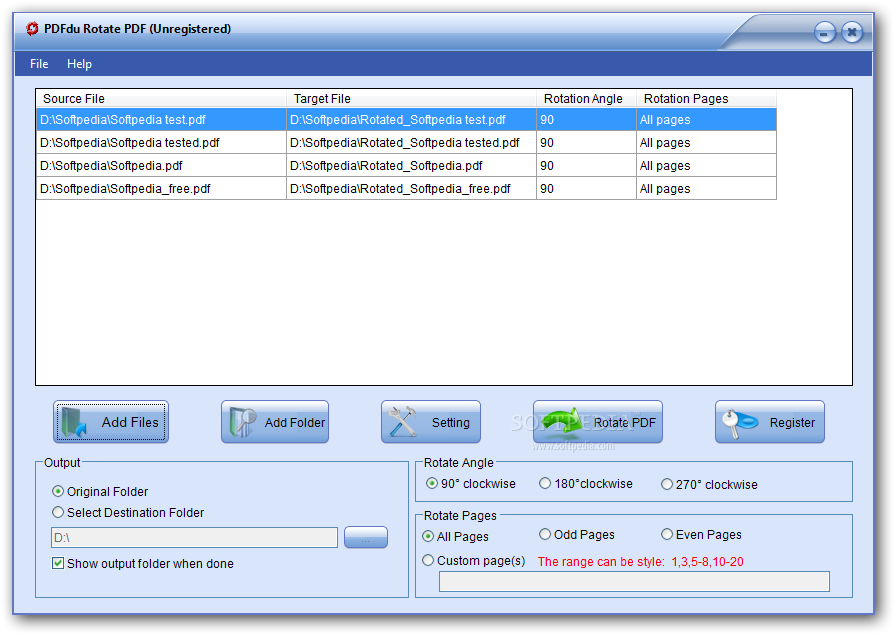Click the browse '...' destination button
895x635 pixels.
click(366, 537)
